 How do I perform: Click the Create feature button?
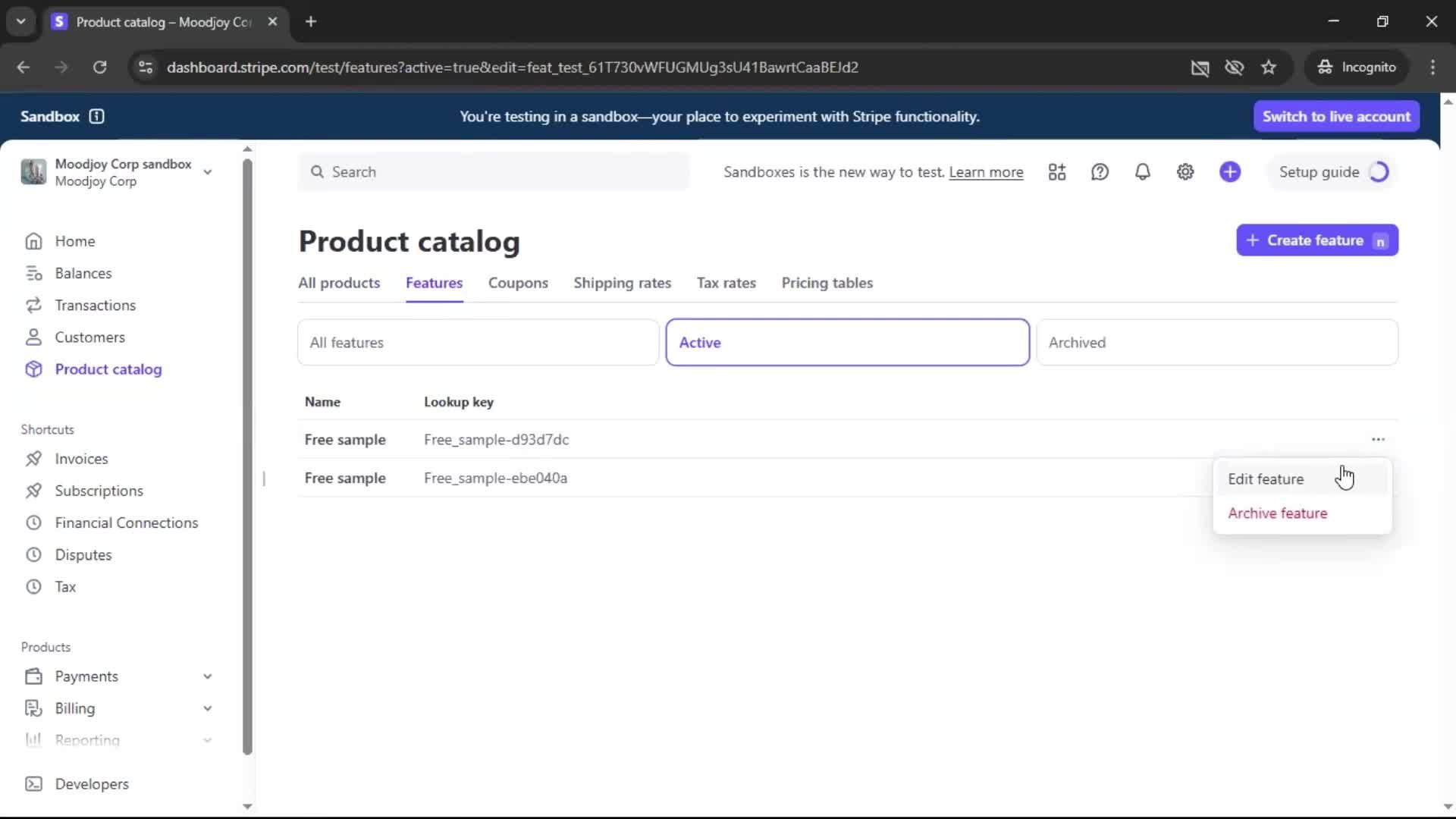click(1316, 240)
